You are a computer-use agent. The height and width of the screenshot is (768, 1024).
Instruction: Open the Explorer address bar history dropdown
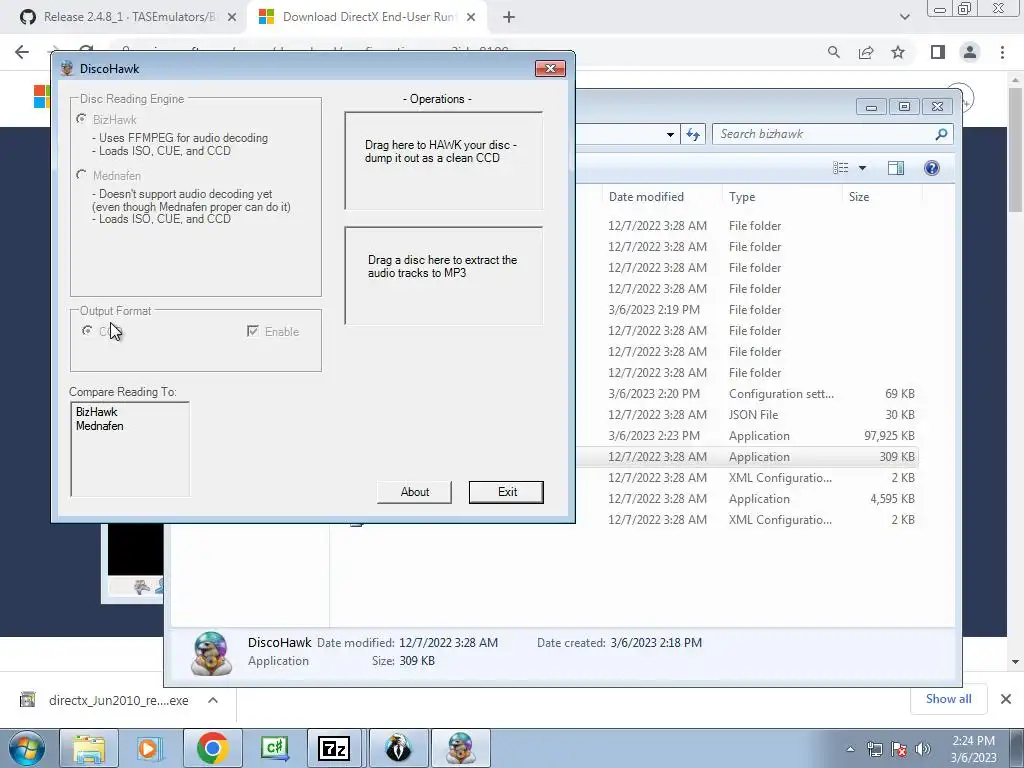click(670, 135)
